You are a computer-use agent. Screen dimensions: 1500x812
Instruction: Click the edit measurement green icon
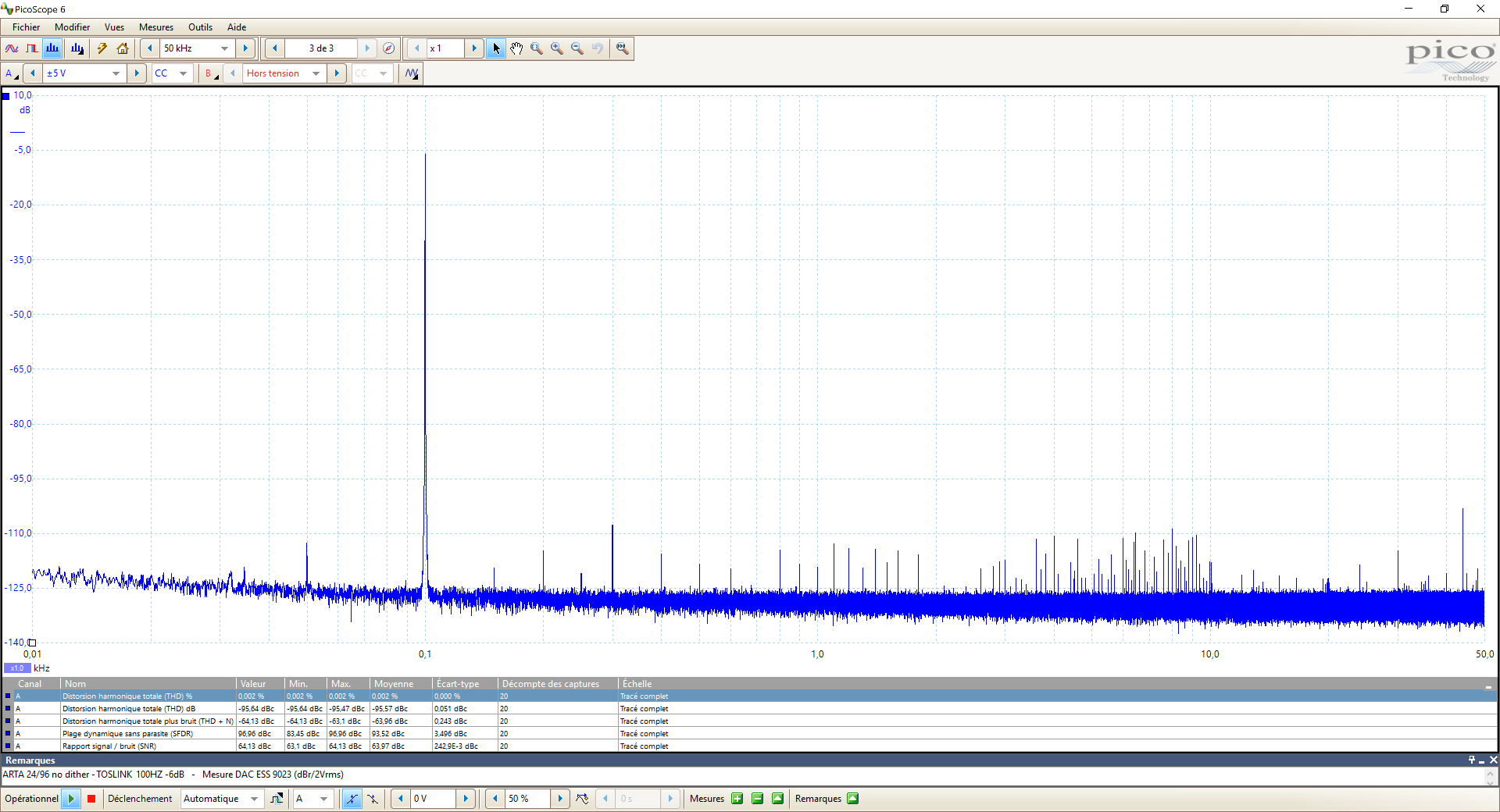[777, 799]
